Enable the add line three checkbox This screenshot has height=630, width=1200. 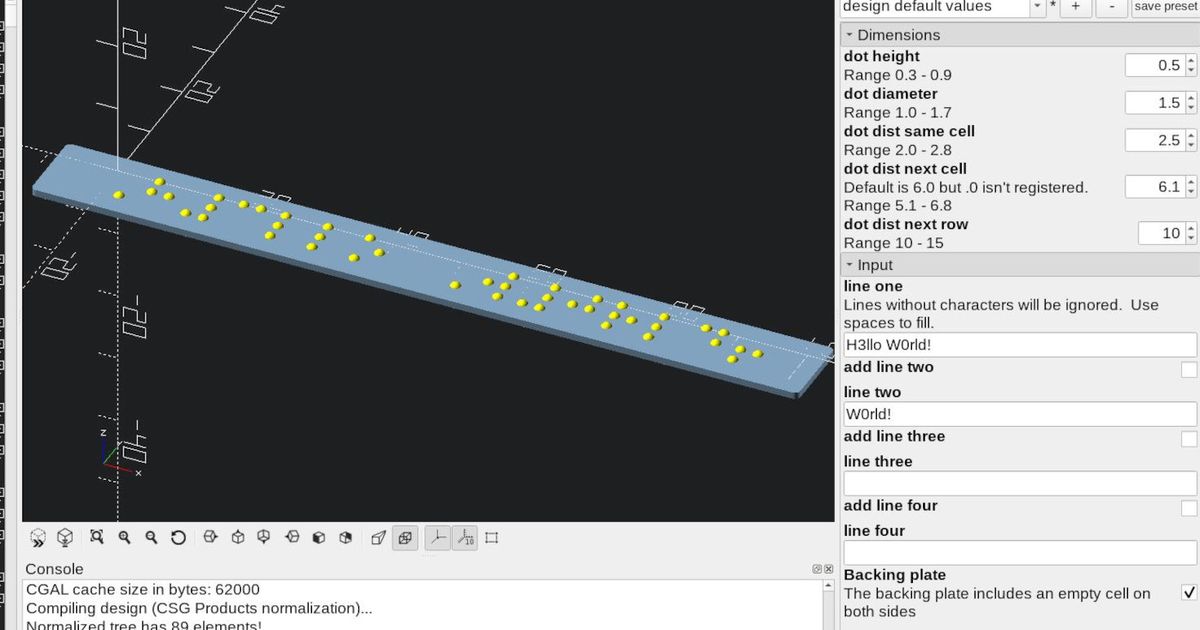click(1191, 438)
